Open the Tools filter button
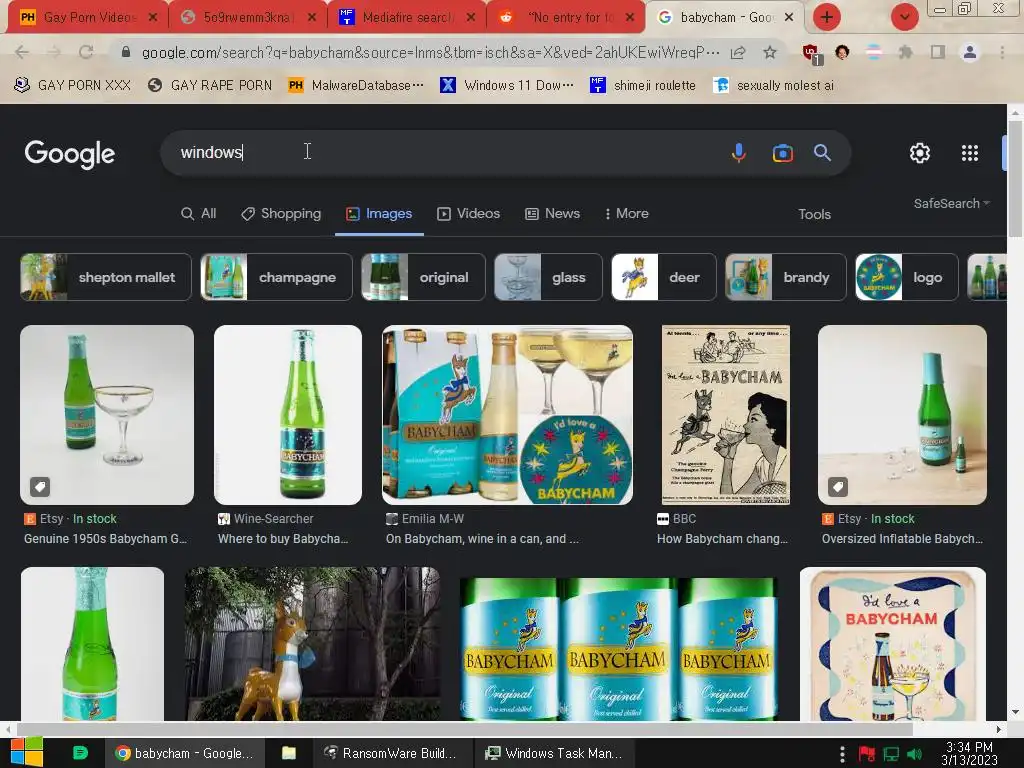 814,214
